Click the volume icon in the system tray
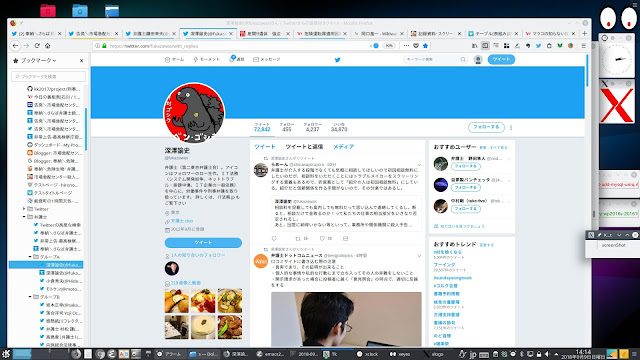Image resolution: width=640 pixels, height=360 pixels. (x=548, y=354)
